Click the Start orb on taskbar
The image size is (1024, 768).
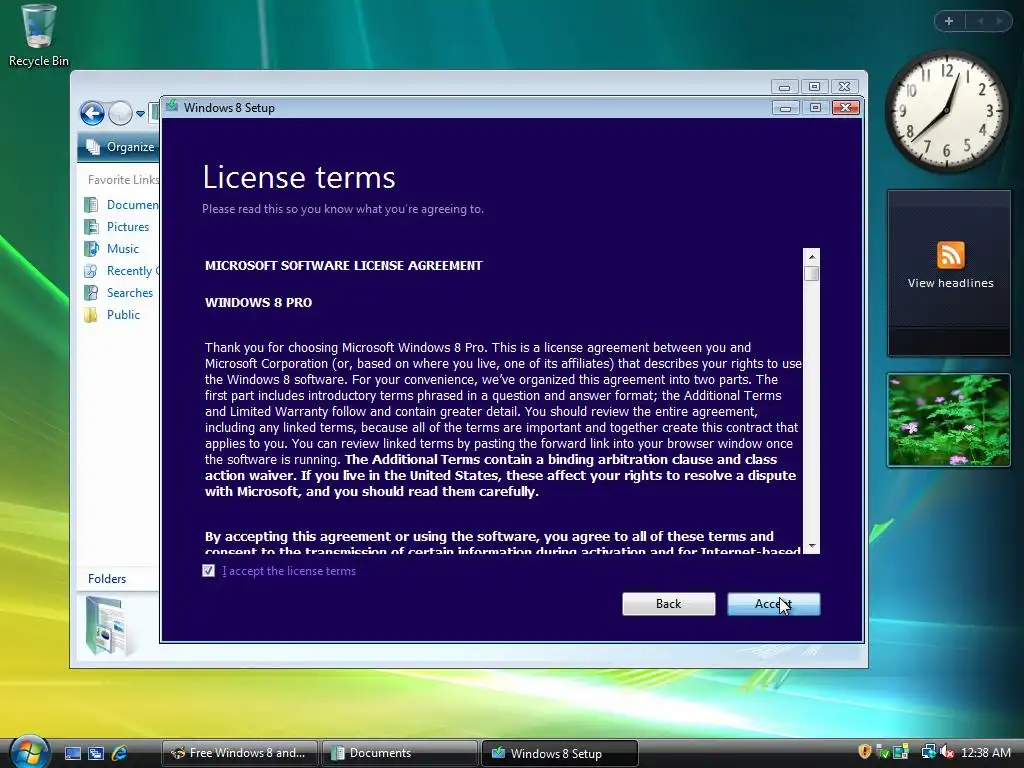click(x=29, y=752)
